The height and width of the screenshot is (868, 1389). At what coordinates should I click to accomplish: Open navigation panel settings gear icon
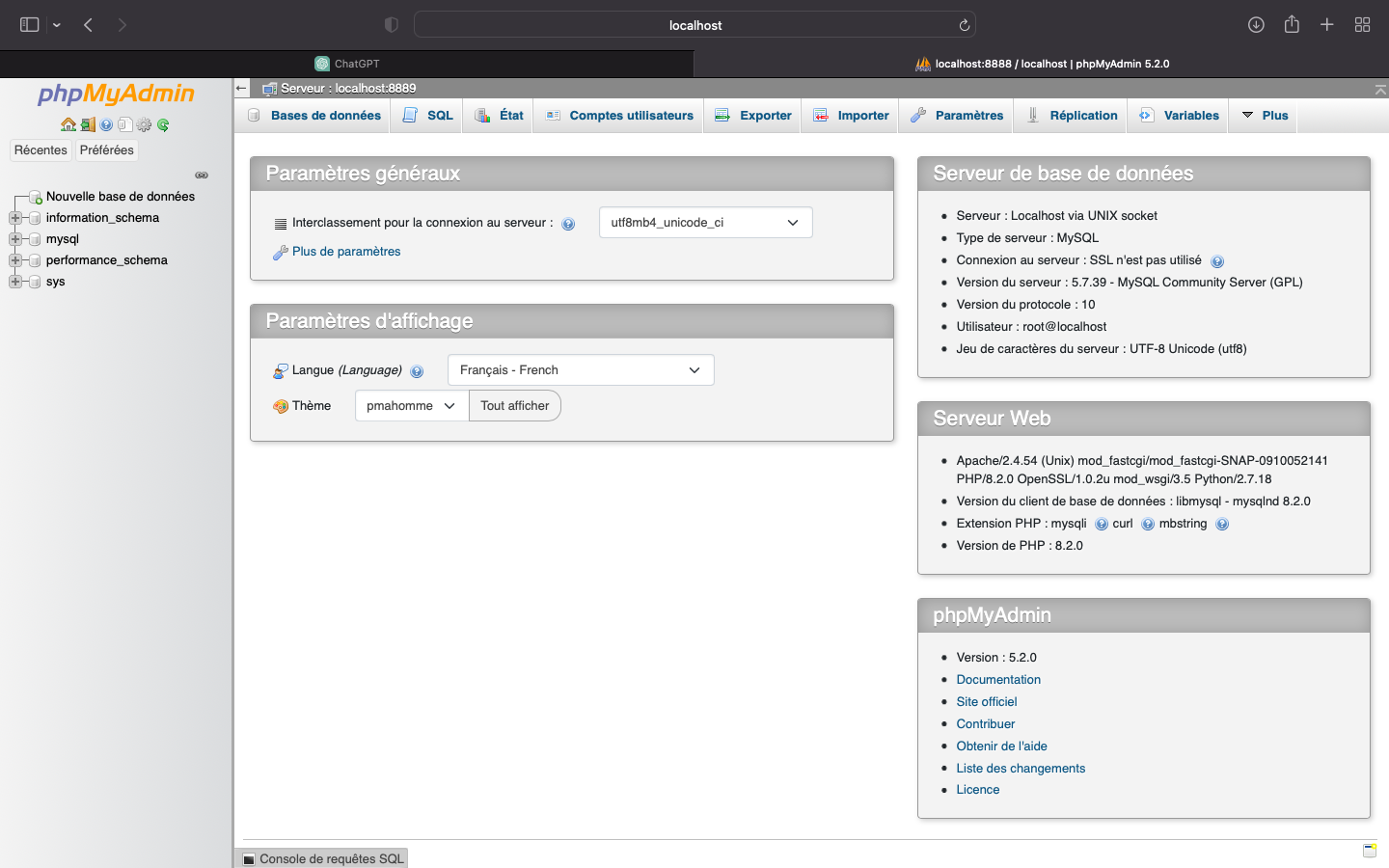[x=144, y=124]
